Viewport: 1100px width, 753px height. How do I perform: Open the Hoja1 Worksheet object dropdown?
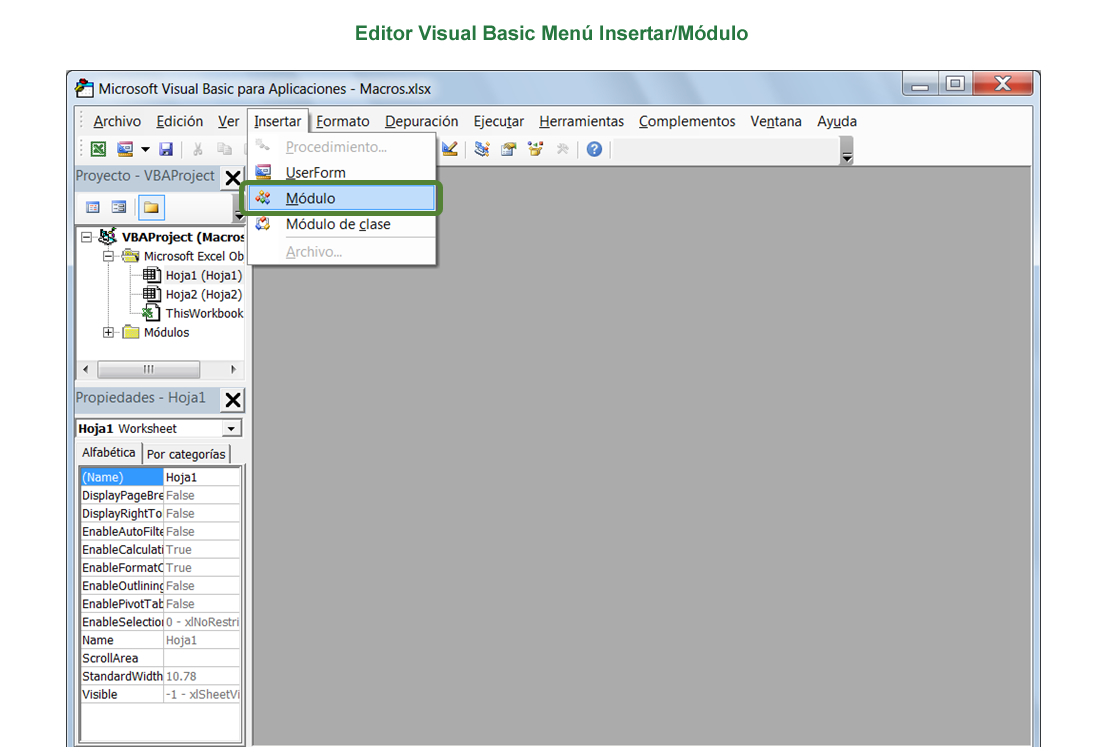(x=231, y=429)
